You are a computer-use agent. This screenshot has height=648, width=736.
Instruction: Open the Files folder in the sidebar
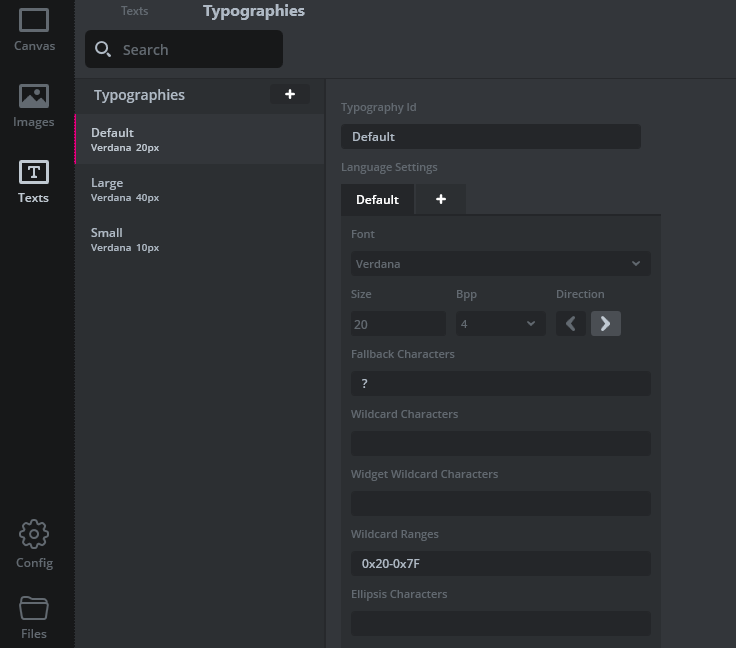click(34, 618)
